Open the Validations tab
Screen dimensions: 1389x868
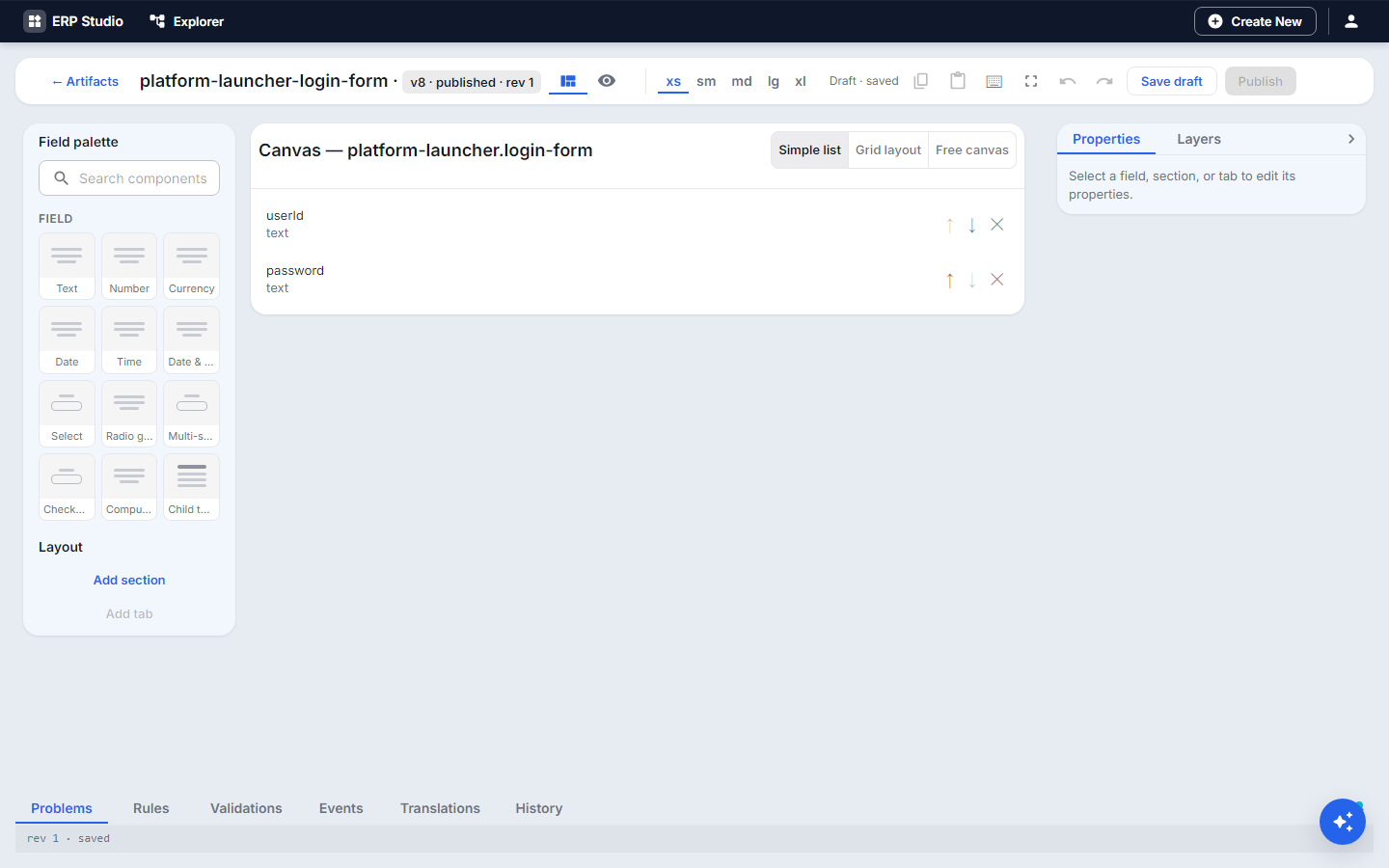pos(246,808)
